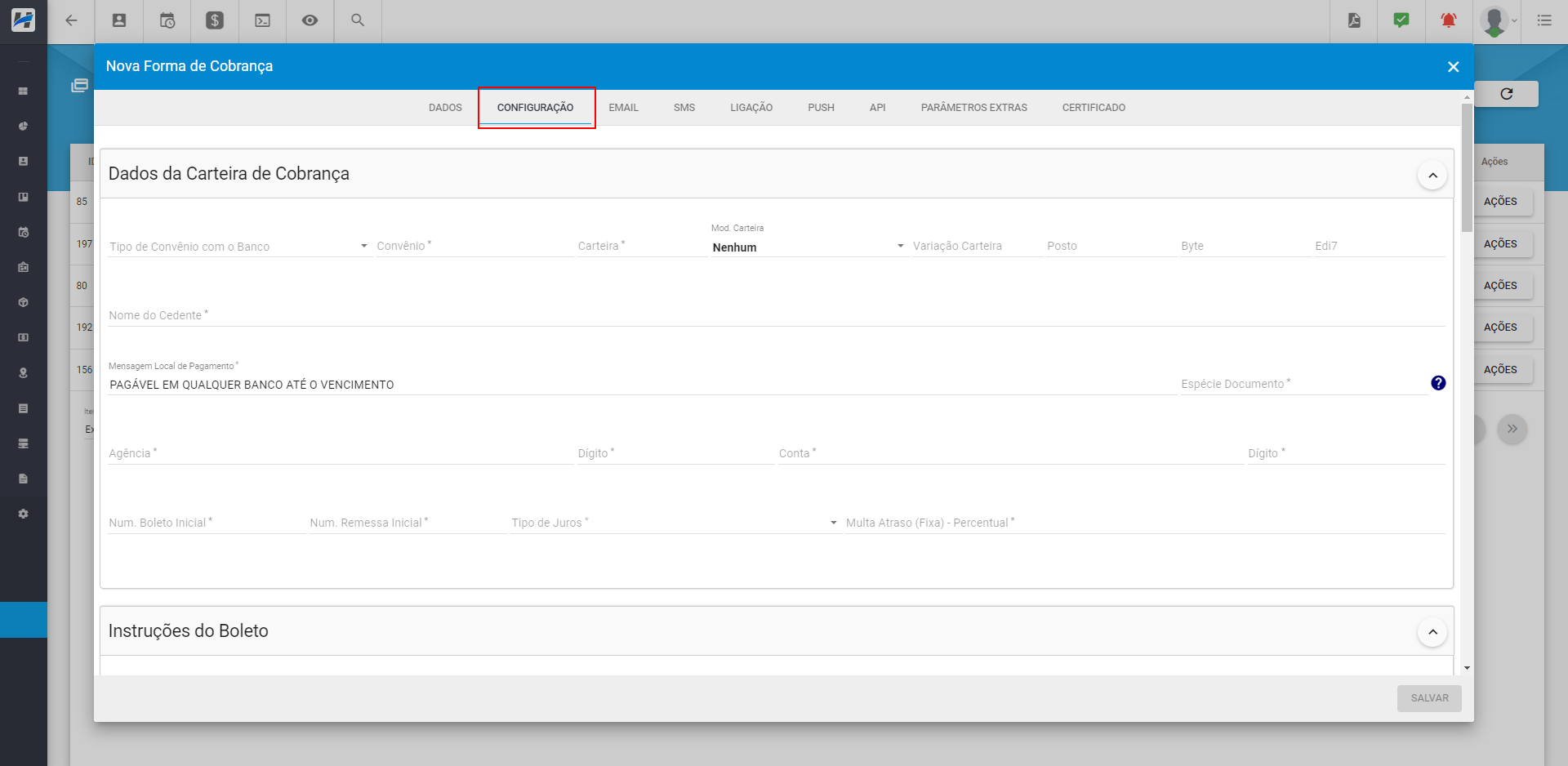Viewport: 1568px width, 766px height.
Task: Click the eye view icon in toolbar
Action: coord(310,21)
